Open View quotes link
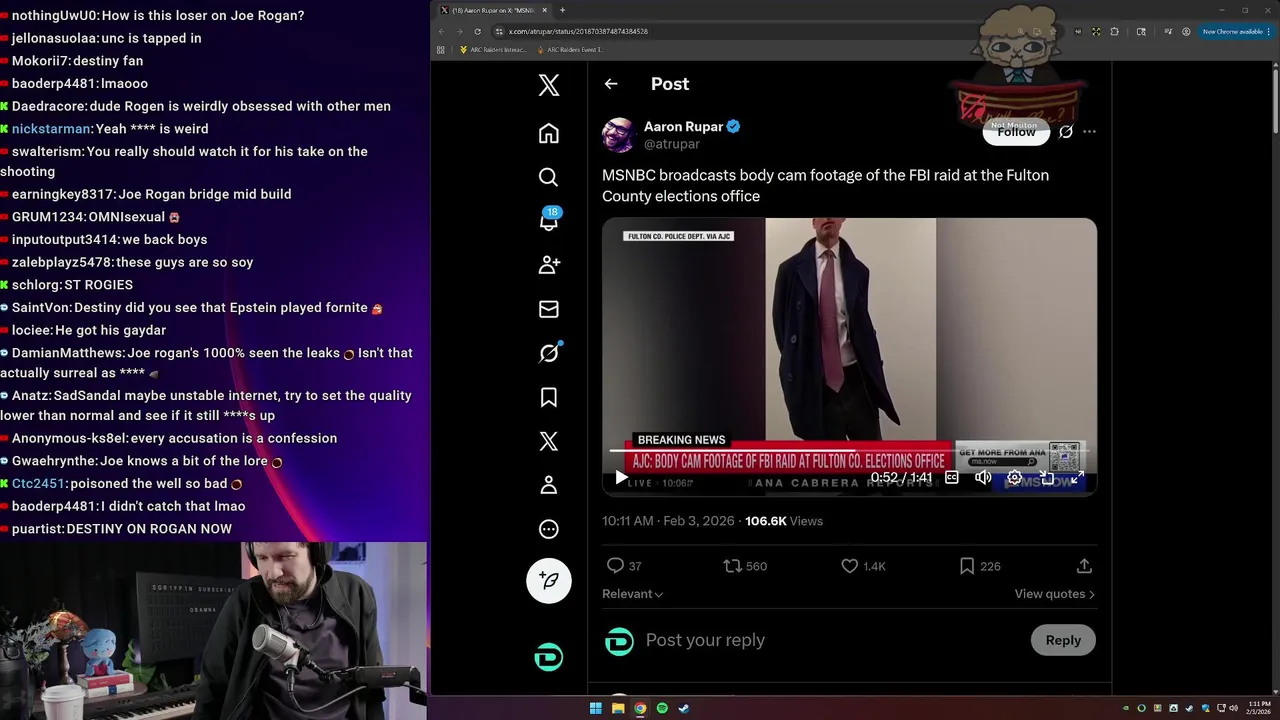The height and width of the screenshot is (720, 1280). 1054,594
